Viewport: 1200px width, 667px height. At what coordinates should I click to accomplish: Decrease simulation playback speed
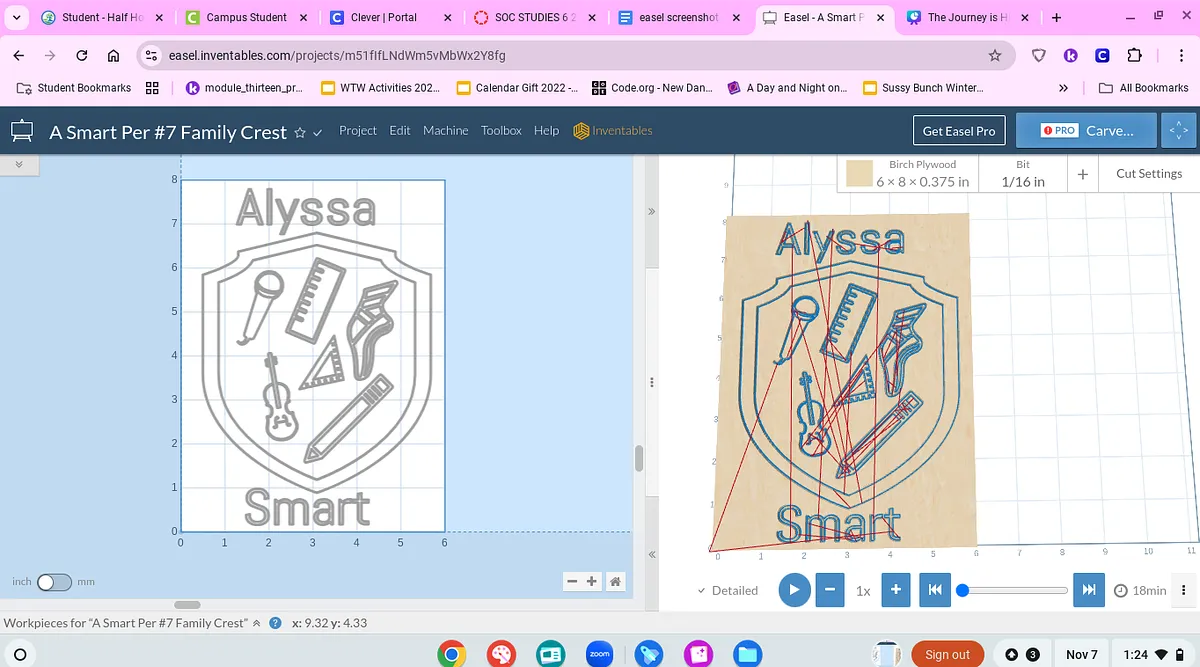click(x=830, y=590)
